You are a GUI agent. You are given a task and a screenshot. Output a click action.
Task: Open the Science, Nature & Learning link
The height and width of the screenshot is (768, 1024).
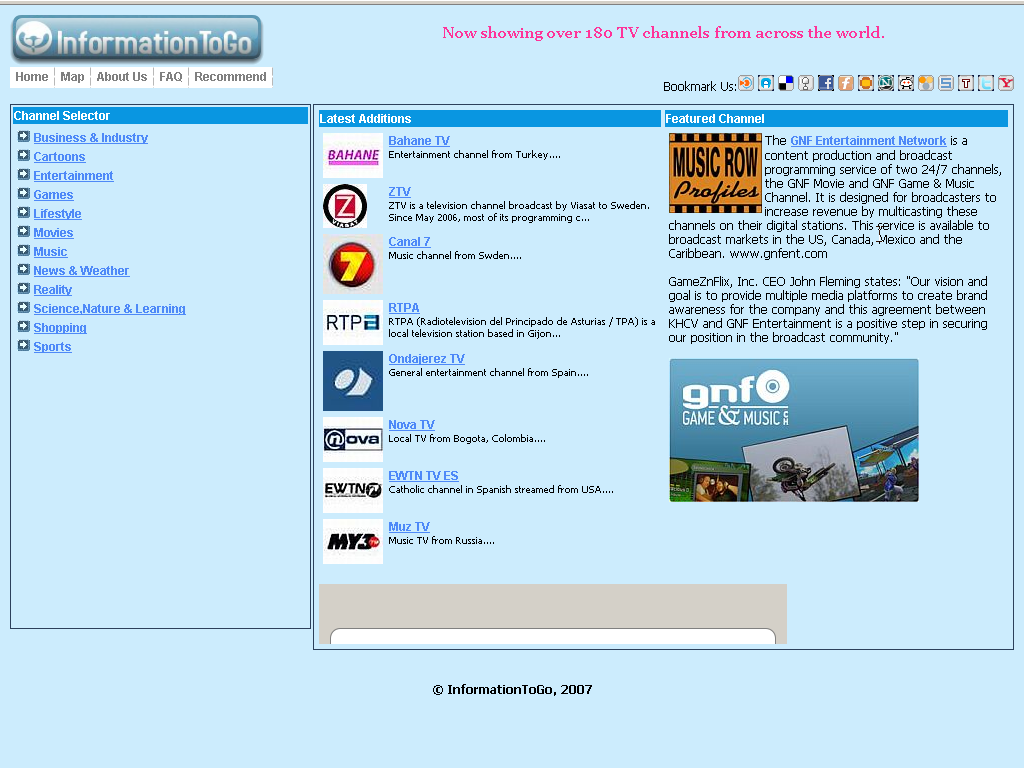[110, 308]
